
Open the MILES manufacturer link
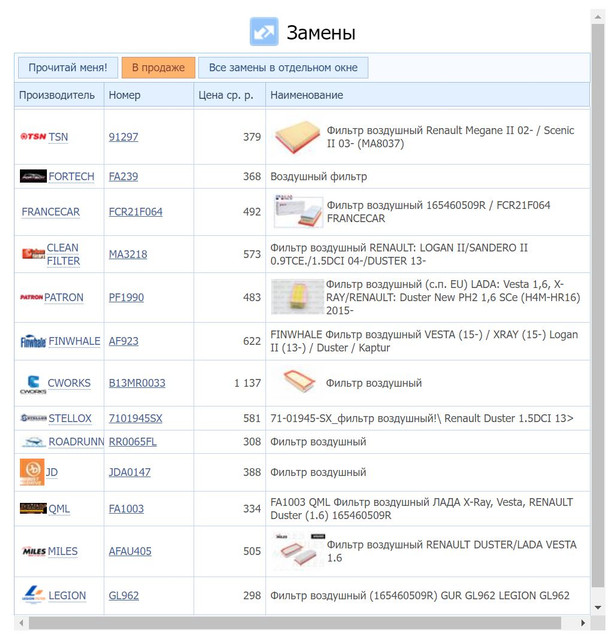[x=62, y=551]
